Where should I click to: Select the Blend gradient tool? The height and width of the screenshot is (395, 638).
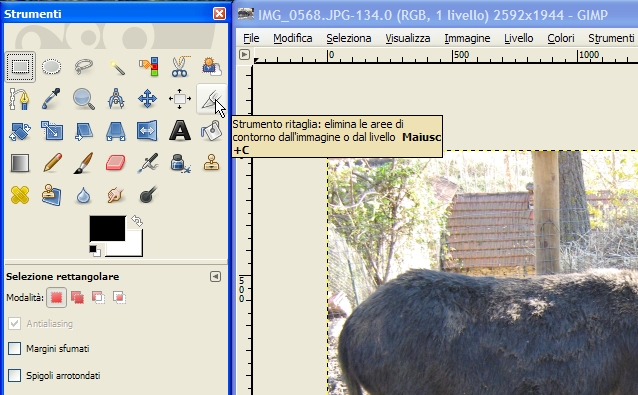coord(20,163)
